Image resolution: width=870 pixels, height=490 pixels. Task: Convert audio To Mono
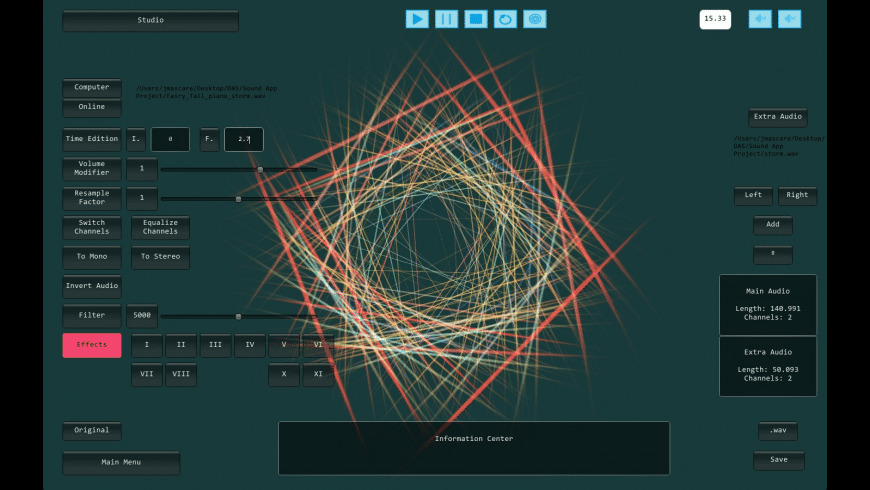pos(92,257)
